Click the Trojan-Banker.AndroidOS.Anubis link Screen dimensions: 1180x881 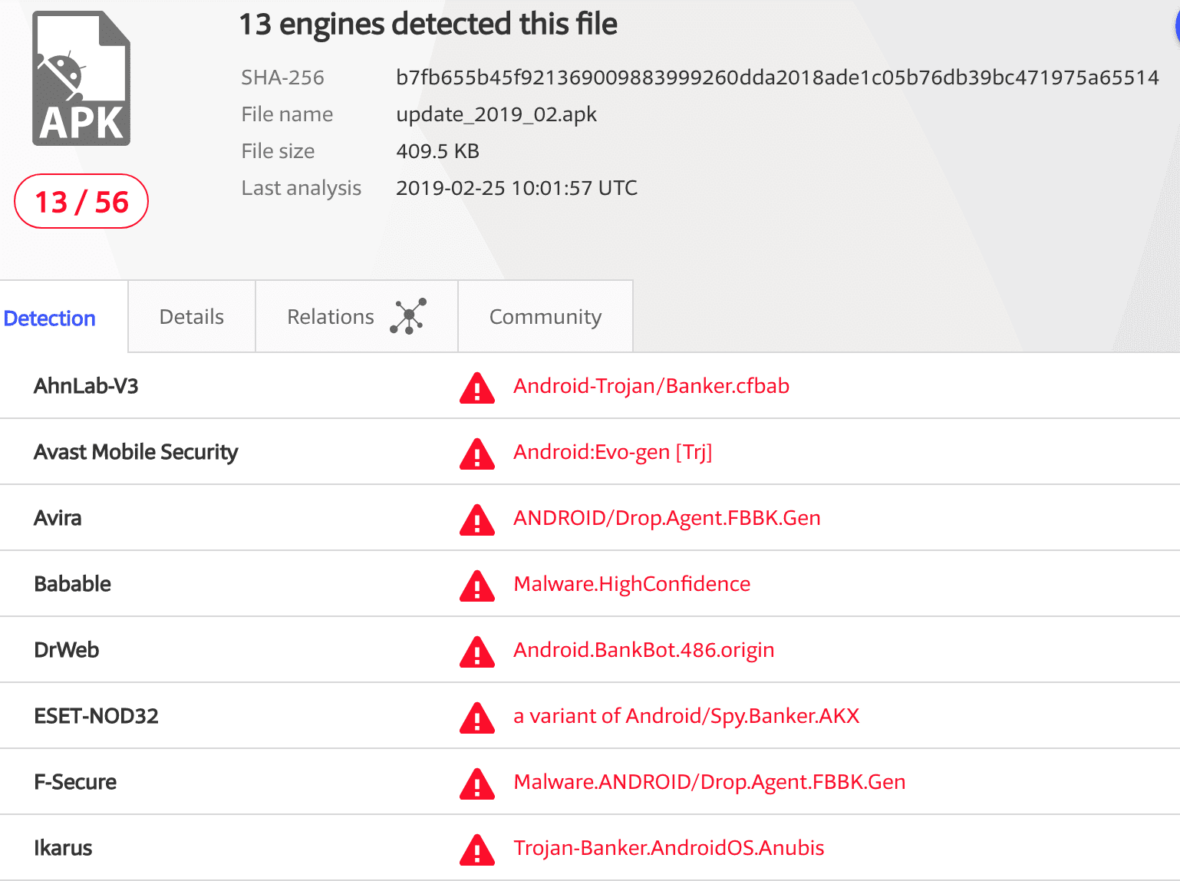669,847
